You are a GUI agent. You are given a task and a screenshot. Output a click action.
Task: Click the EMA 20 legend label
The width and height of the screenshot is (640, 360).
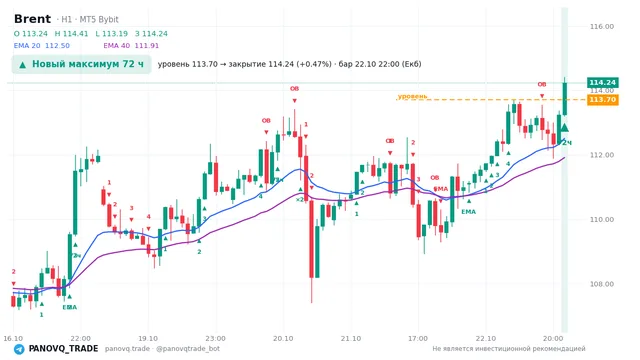(x=27, y=46)
